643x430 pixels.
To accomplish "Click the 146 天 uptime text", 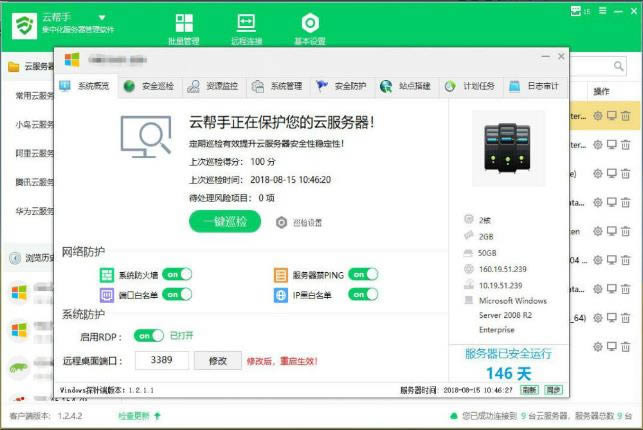I will pos(508,373).
